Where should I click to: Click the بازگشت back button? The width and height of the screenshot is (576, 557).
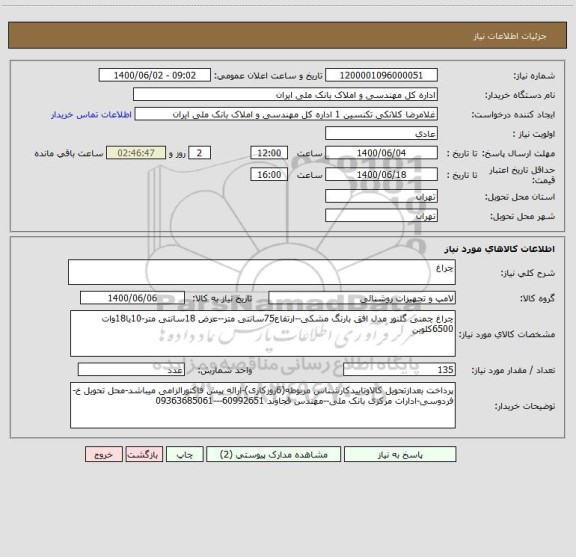pyautogui.click(x=144, y=454)
